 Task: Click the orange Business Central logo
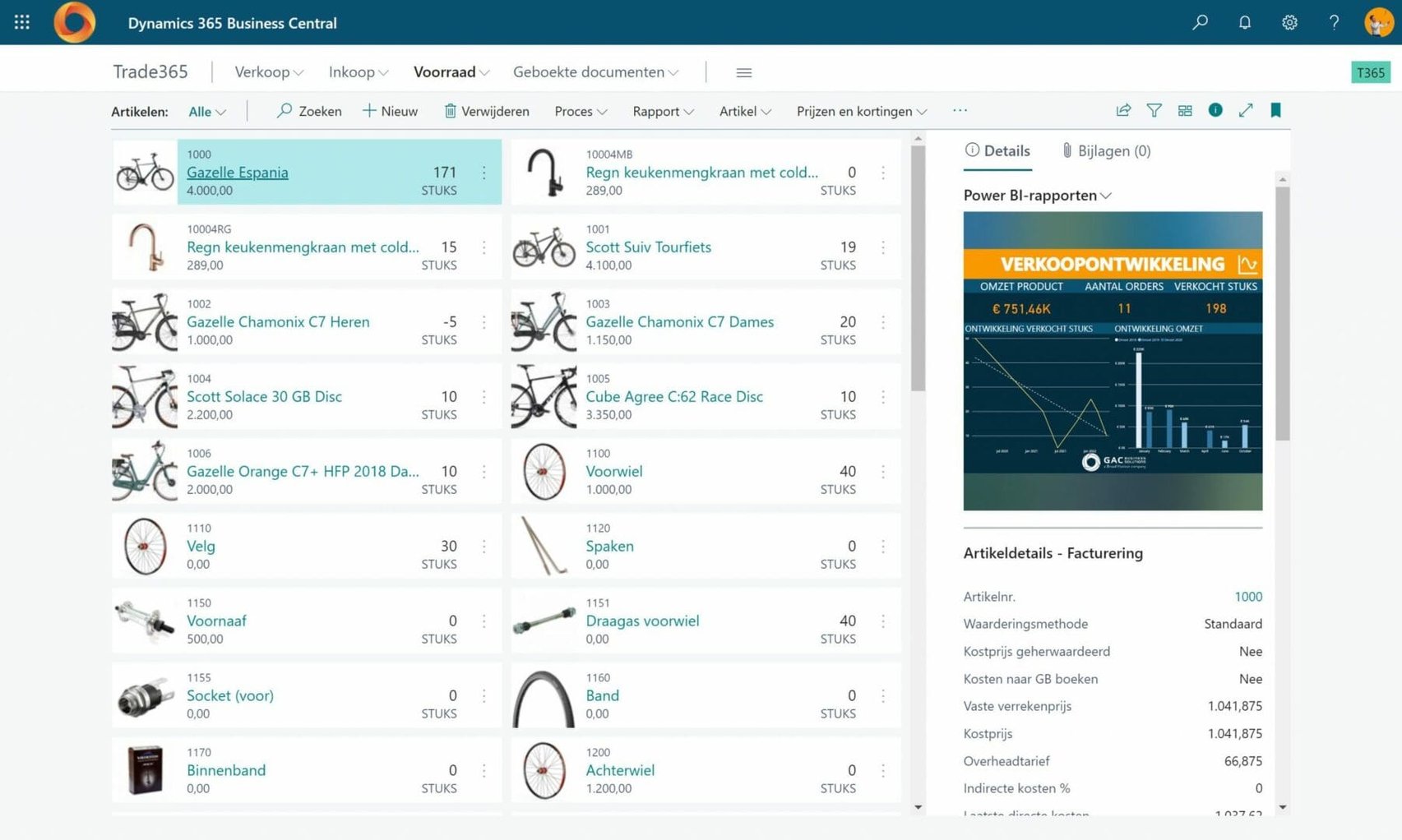[74, 22]
